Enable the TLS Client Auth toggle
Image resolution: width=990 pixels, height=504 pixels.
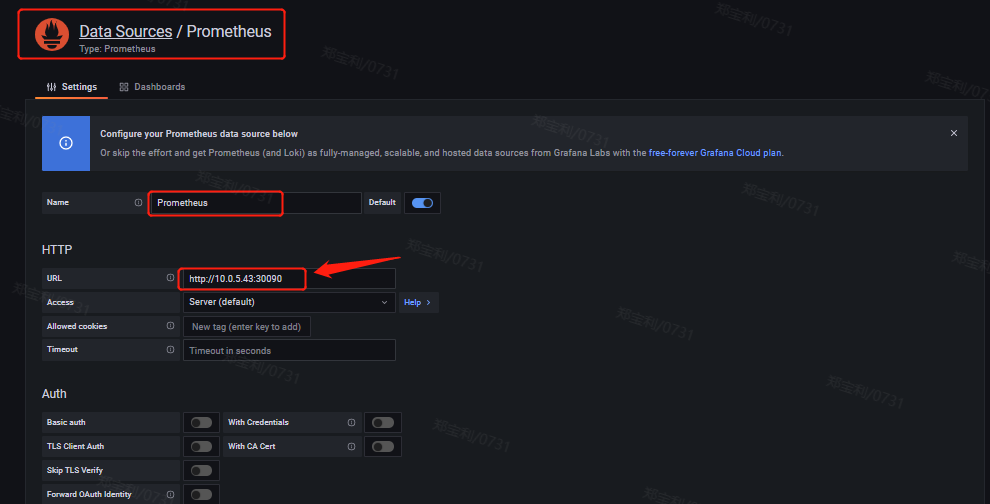(201, 447)
